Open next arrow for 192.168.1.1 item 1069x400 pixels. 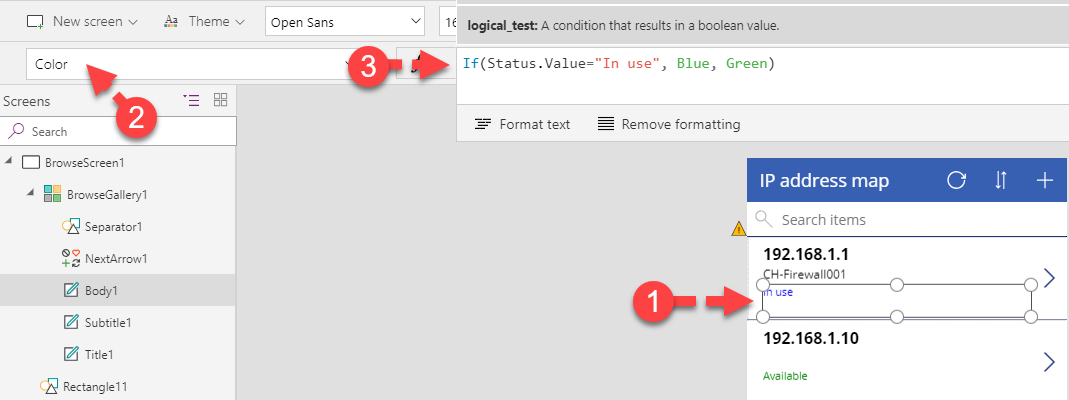tap(1049, 277)
